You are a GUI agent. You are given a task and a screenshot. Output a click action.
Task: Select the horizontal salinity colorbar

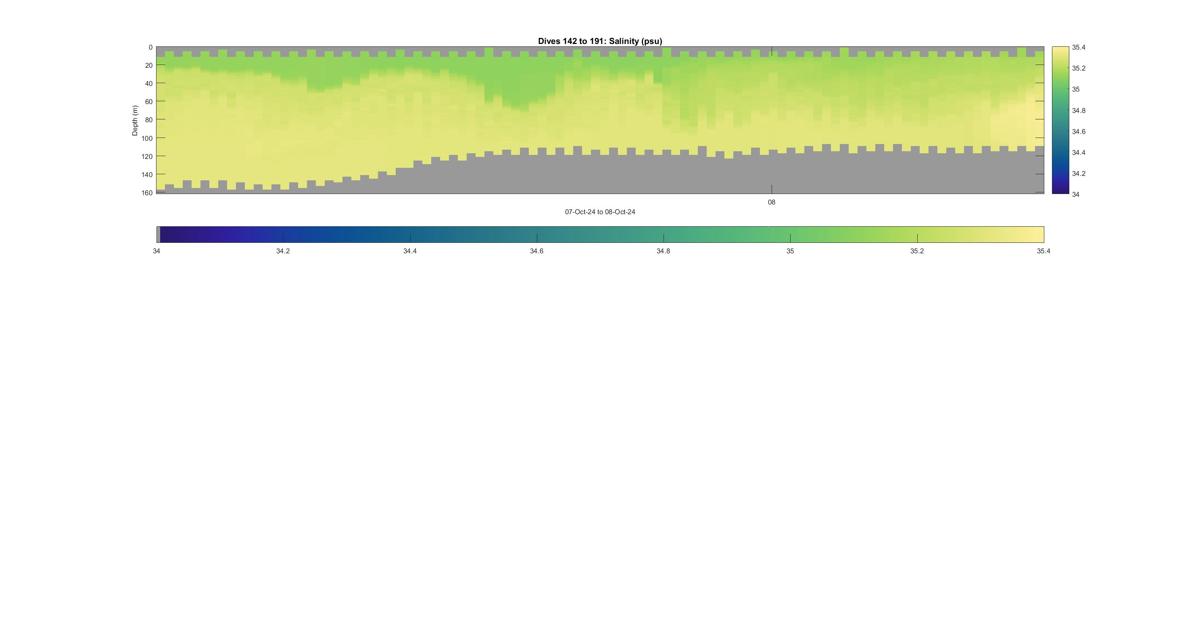[600, 234]
